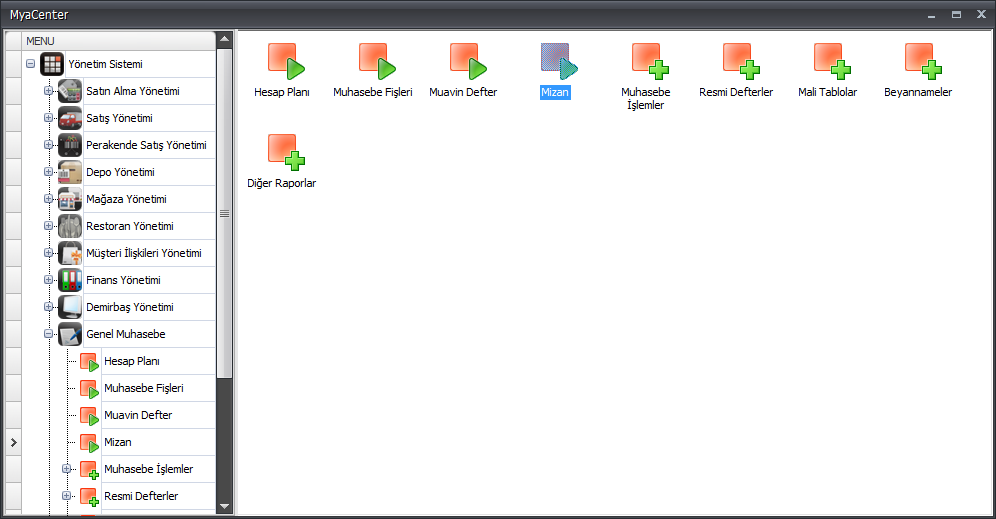
Task: Click the Satın Alma Yönetimi tree icon
Action: coord(70,91)
